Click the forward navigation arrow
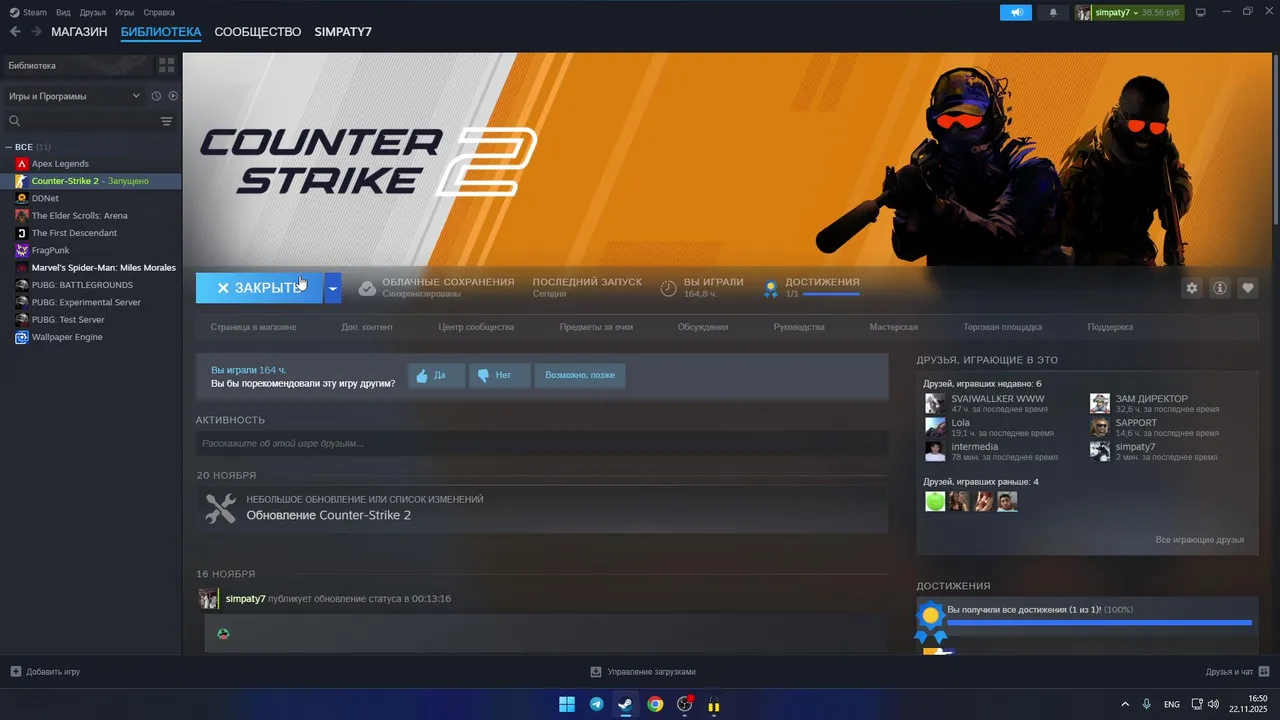The height and width of the screenshot is (720, 1280). [36, 32]
